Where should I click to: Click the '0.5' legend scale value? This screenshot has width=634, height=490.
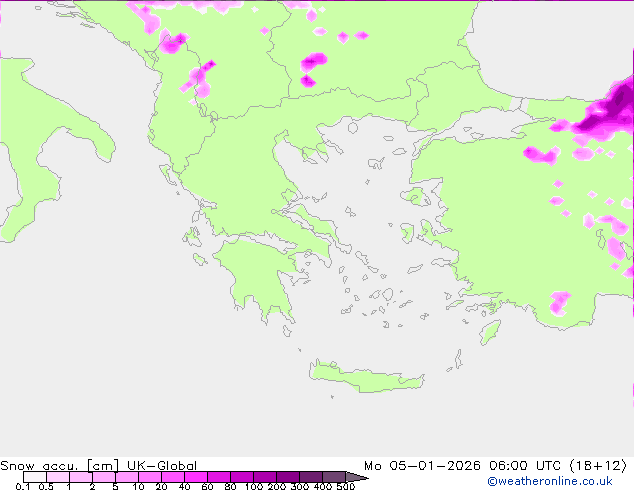pos(46,486)
